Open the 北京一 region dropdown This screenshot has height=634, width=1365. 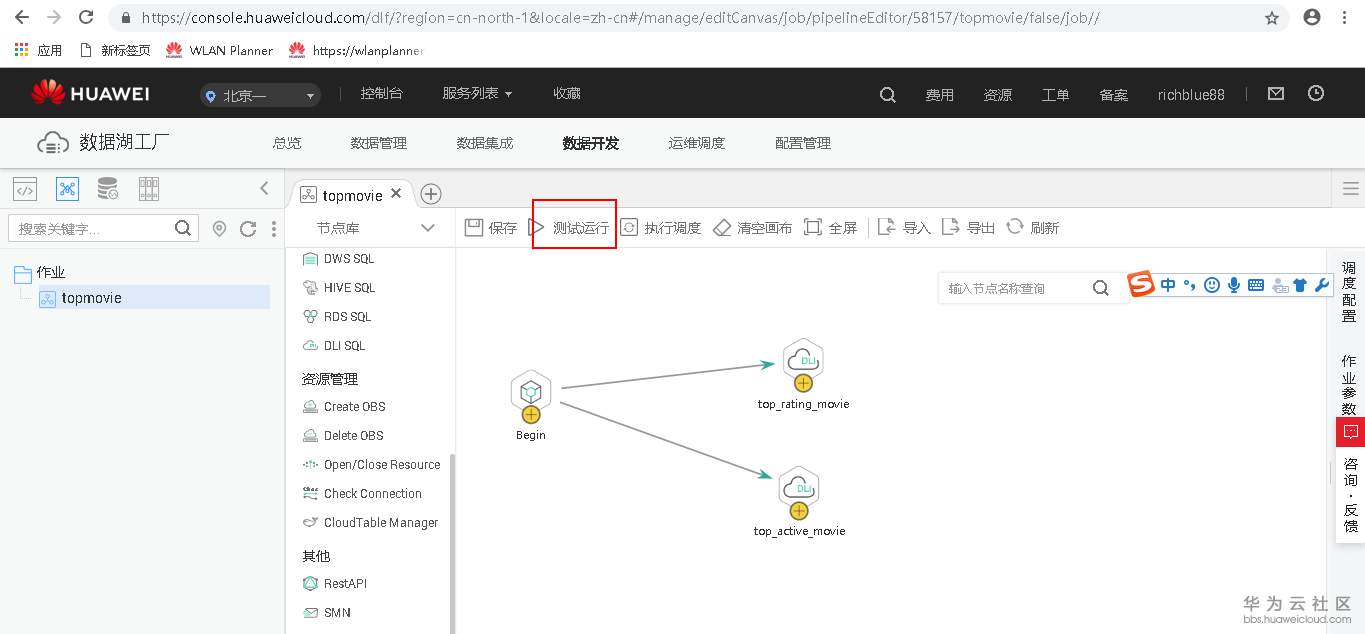pos(259,96)
